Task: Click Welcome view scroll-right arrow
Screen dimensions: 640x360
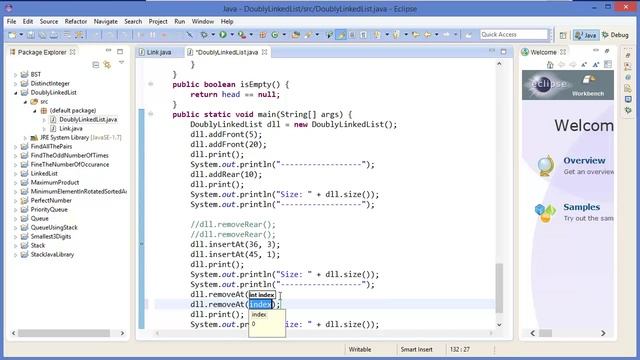Action: (603, 333)
